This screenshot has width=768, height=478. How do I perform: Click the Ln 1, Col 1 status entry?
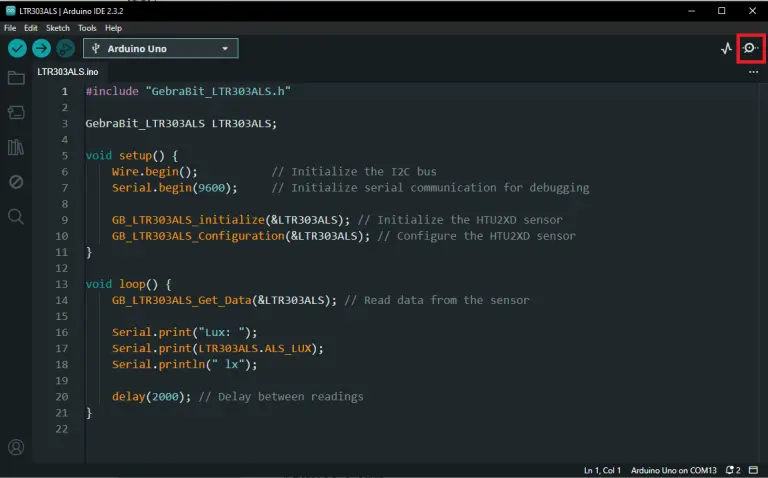coord(602,470)
